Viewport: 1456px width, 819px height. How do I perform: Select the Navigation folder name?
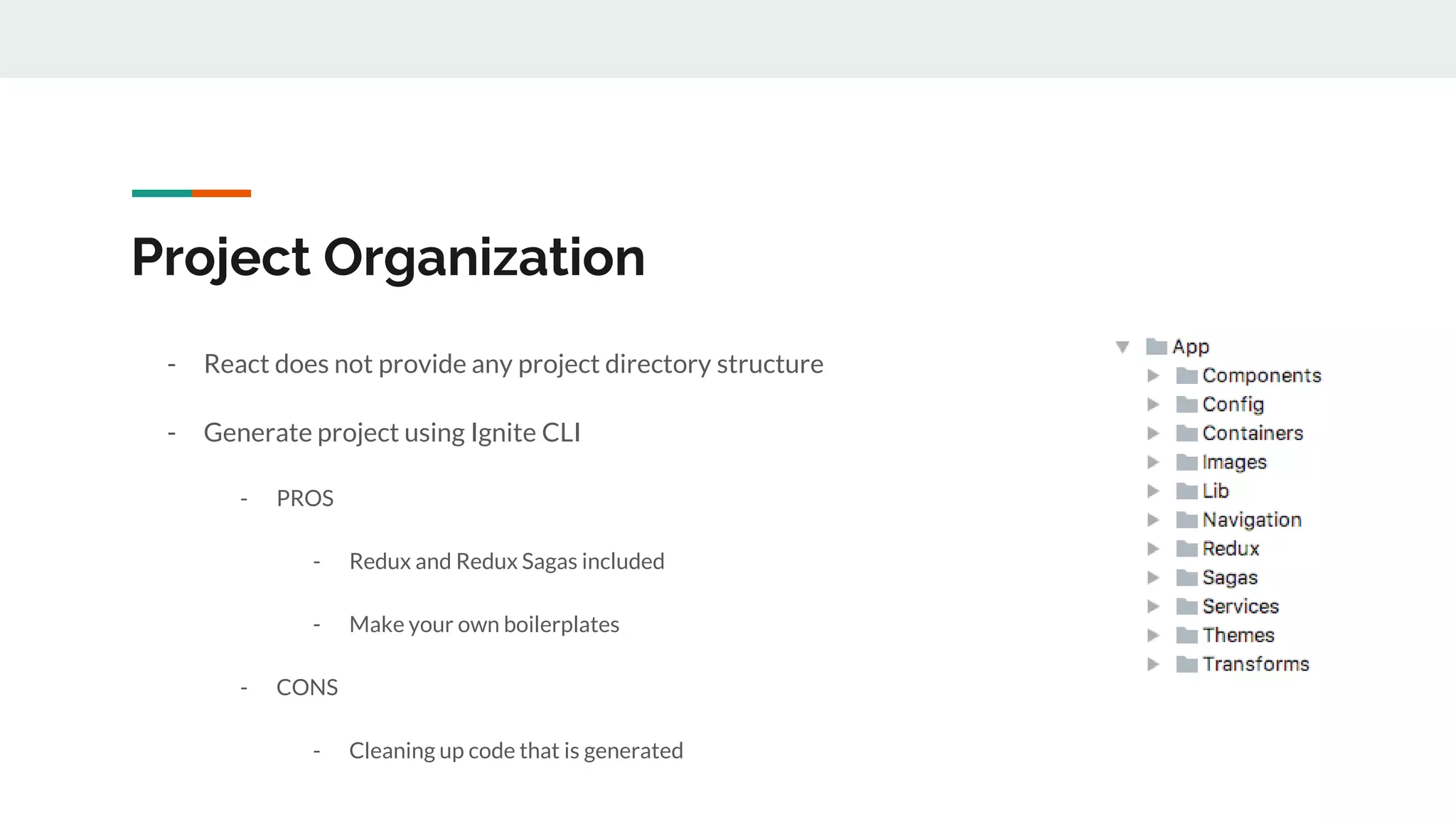point(1252,520)
